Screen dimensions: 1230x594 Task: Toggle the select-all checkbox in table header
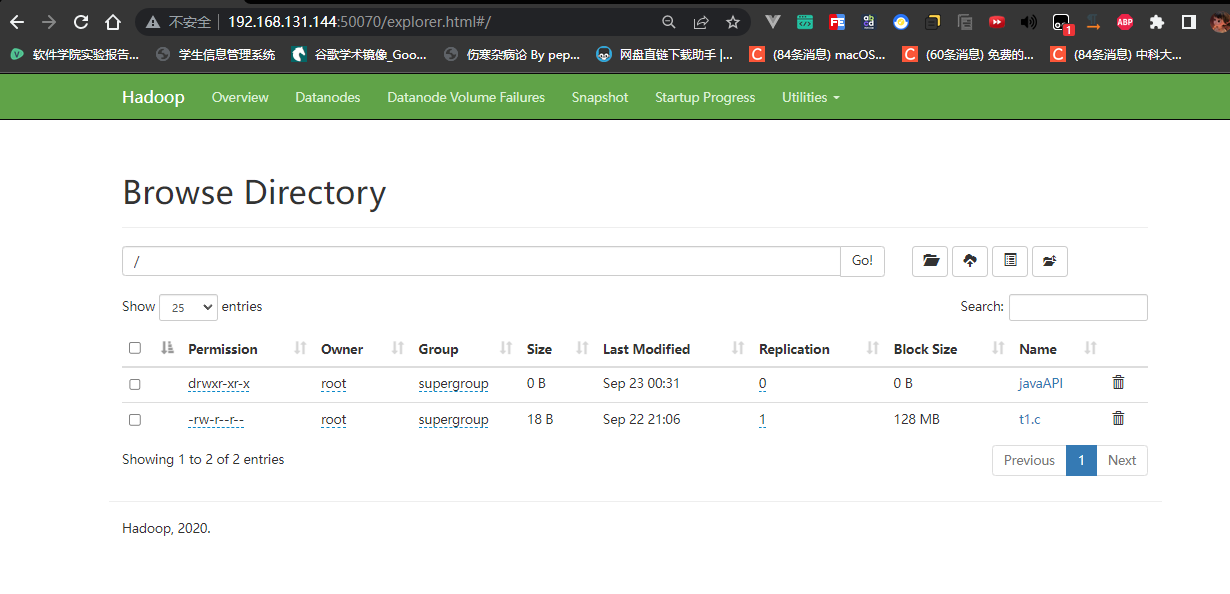click(x=135, y=348)
